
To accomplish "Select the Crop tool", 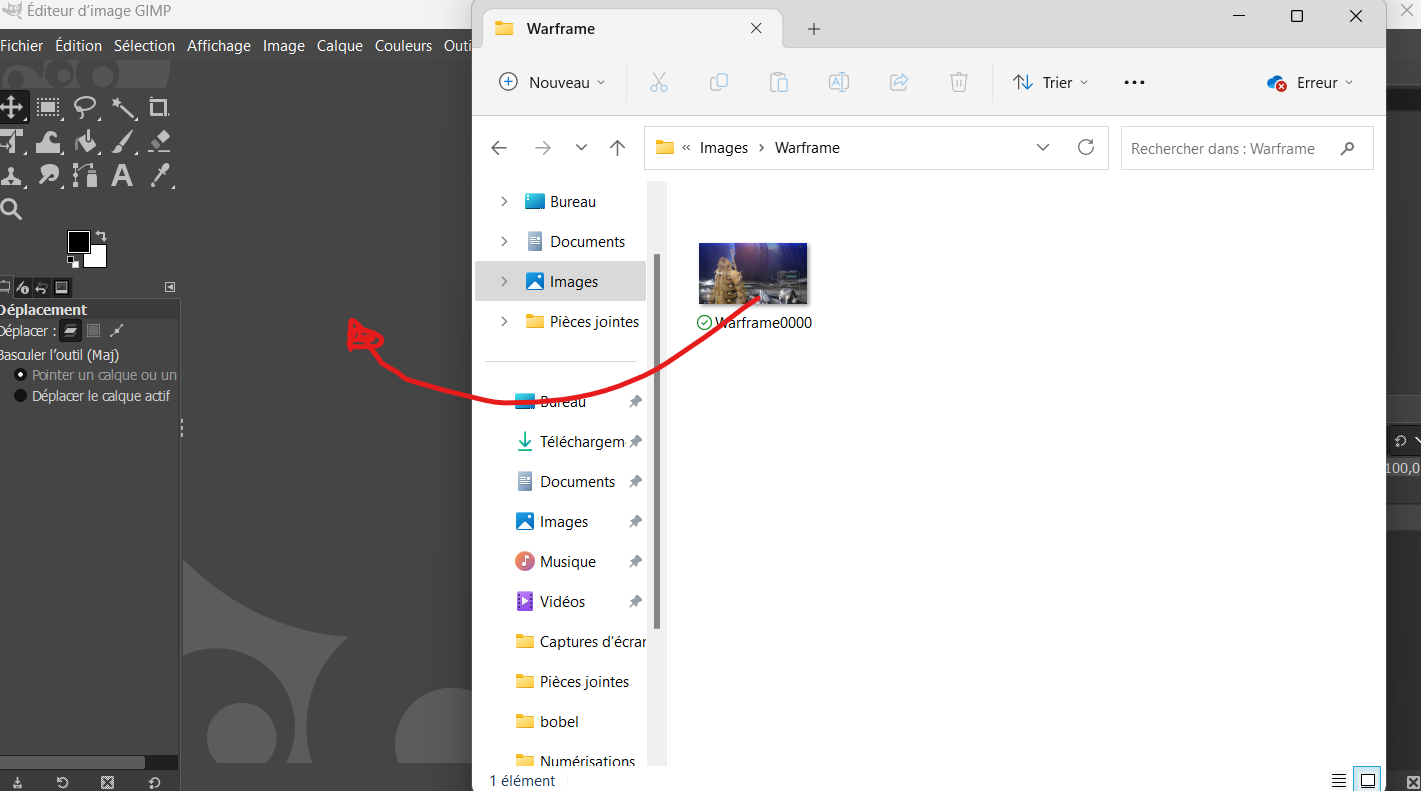I will pyautogui.click(x=159, y=107).
